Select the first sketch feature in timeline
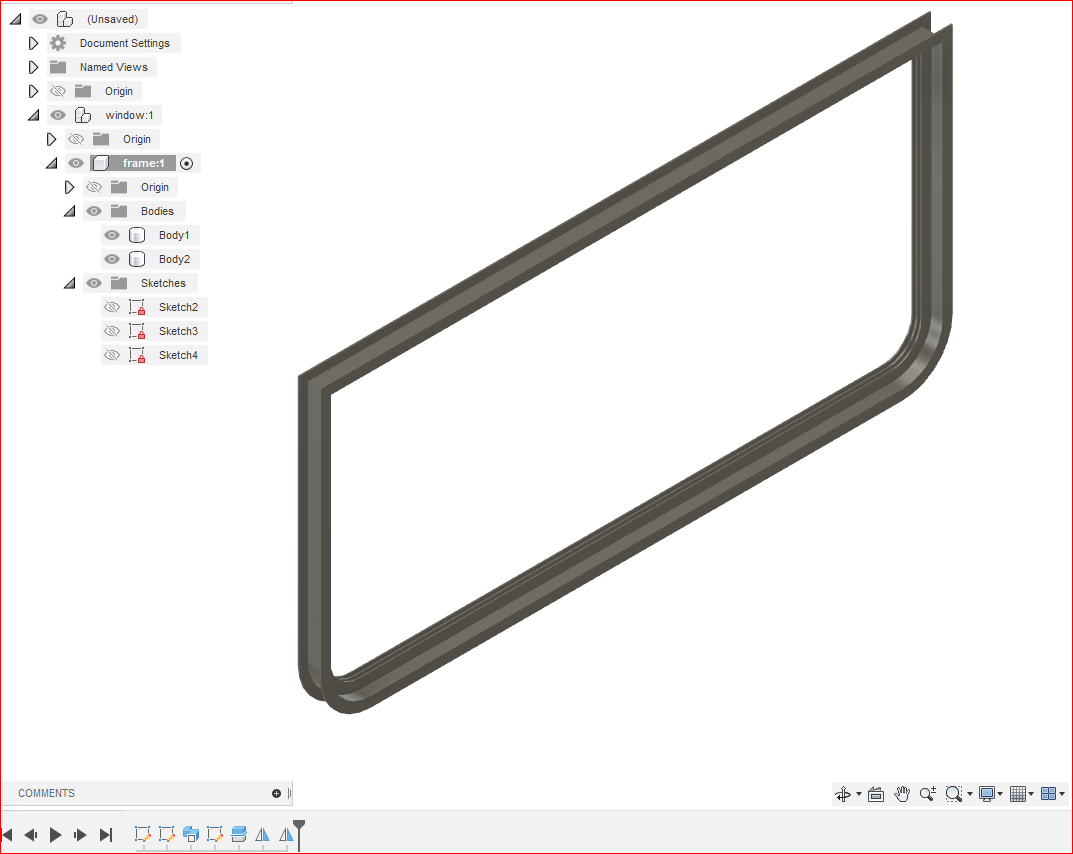 (142, 834)
